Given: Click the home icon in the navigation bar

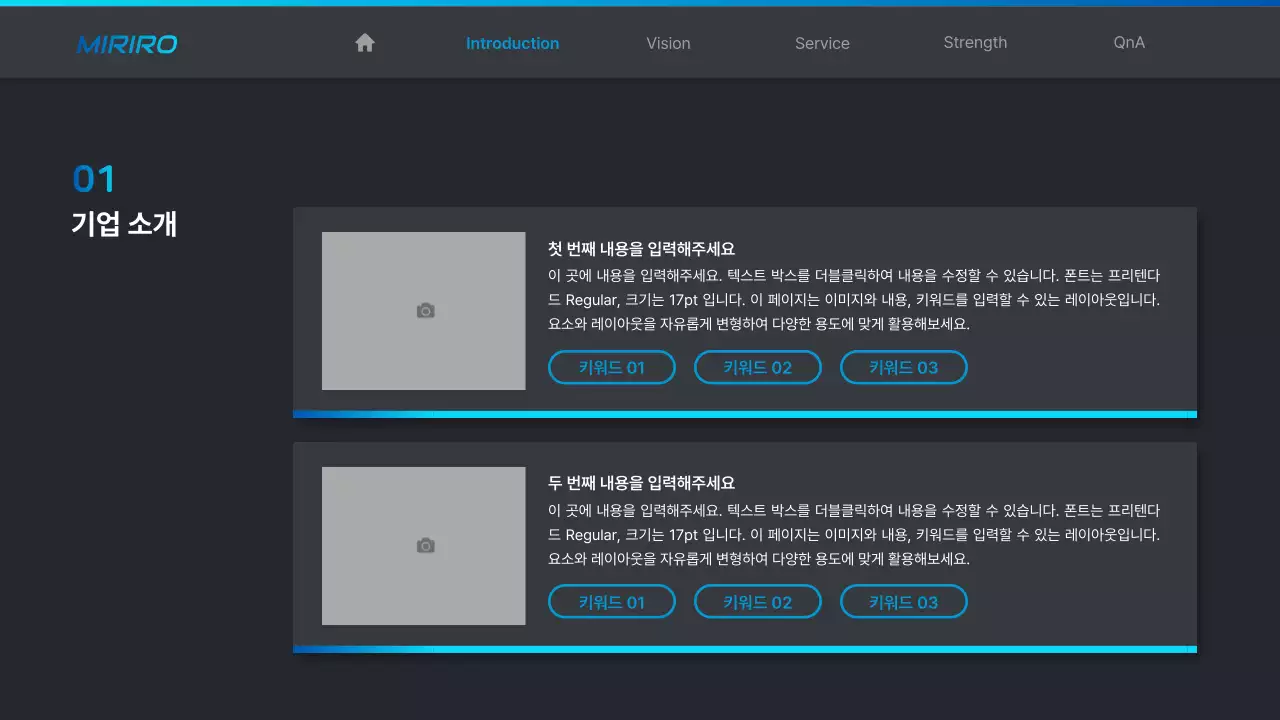Looking at the screenshot, I should [x=364, y=42].
